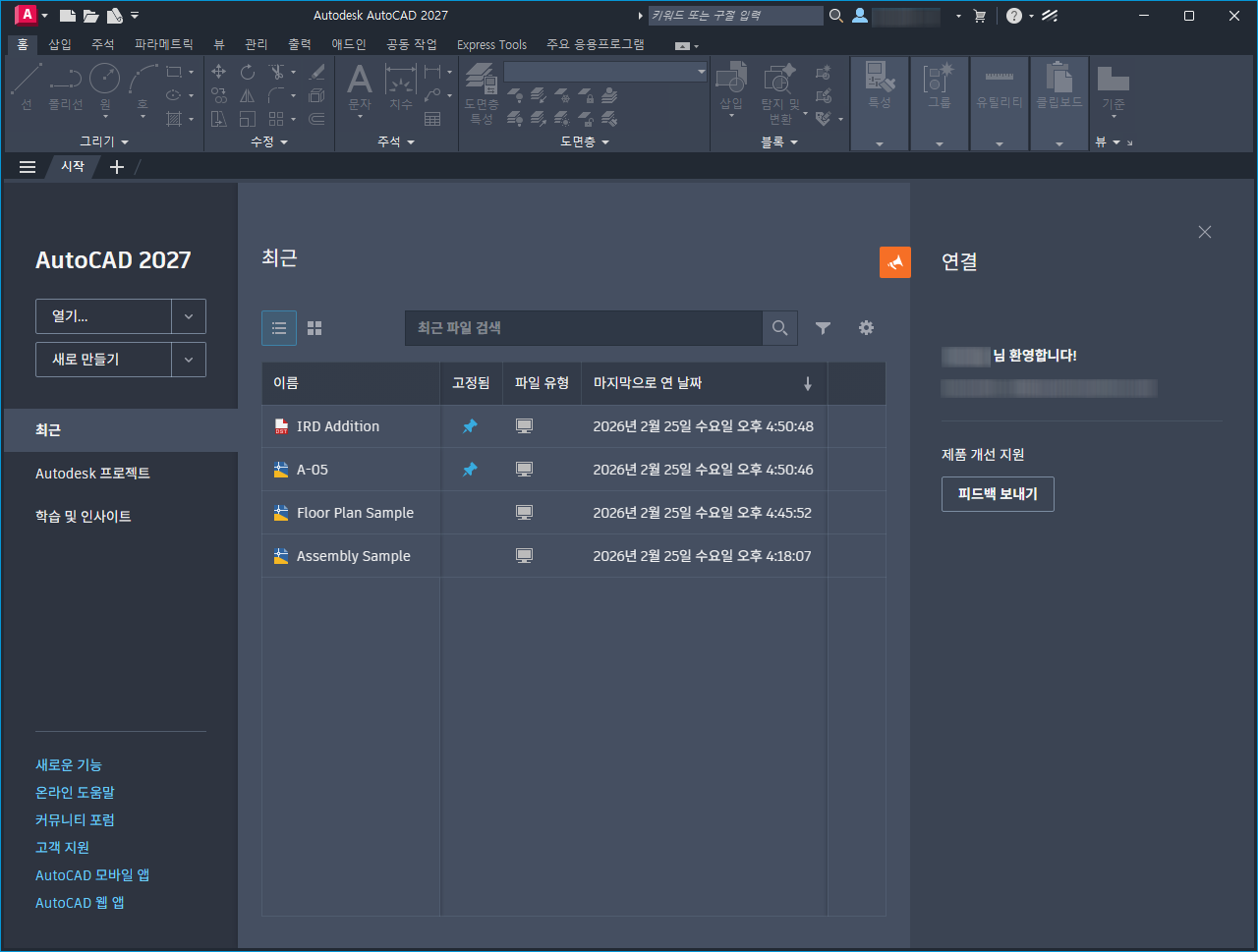Open the layer selection combo box
The image size is (1258, 952).
point(605,72)
